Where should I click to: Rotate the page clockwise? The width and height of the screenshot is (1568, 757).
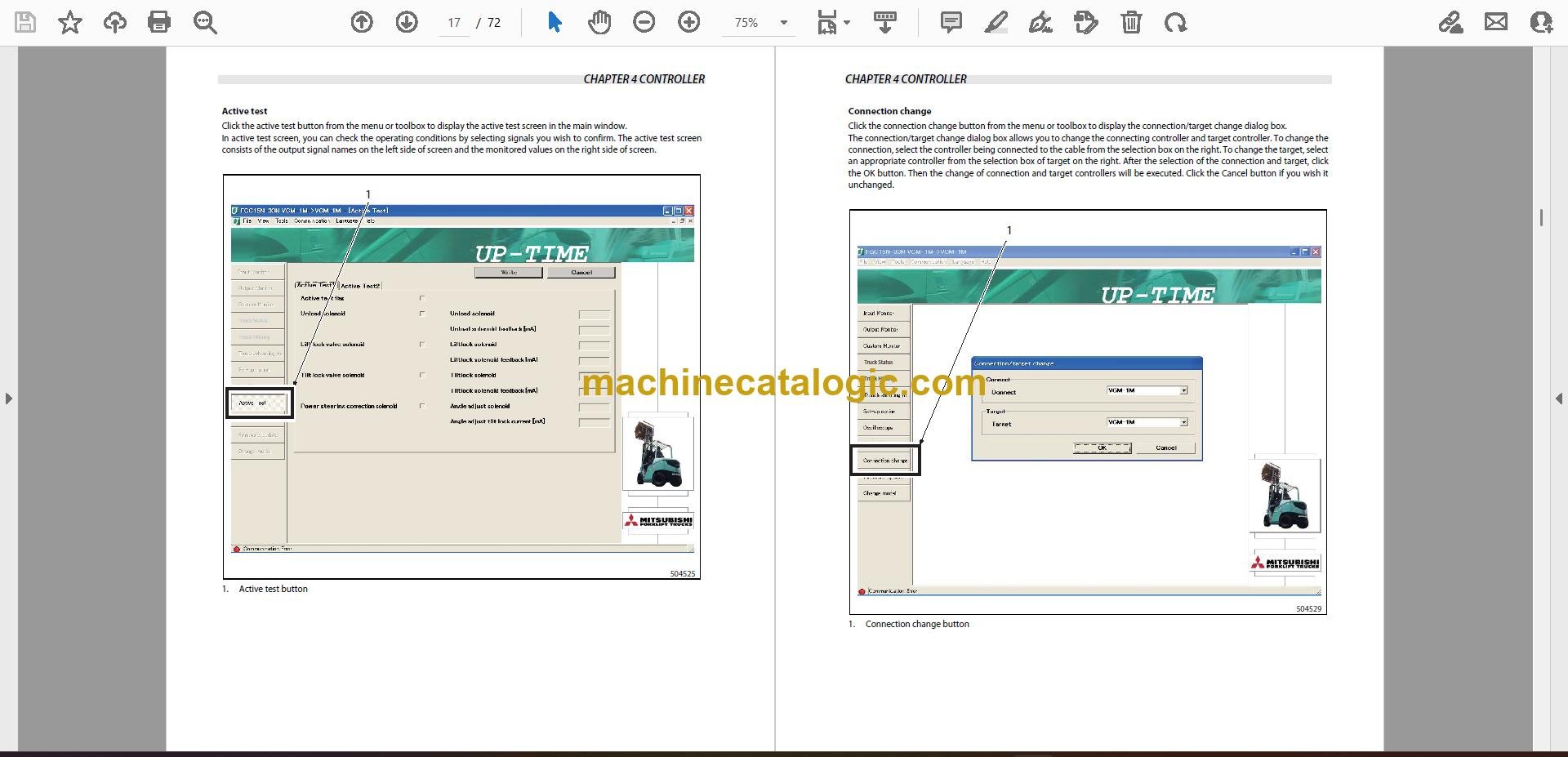(1176, 22)
